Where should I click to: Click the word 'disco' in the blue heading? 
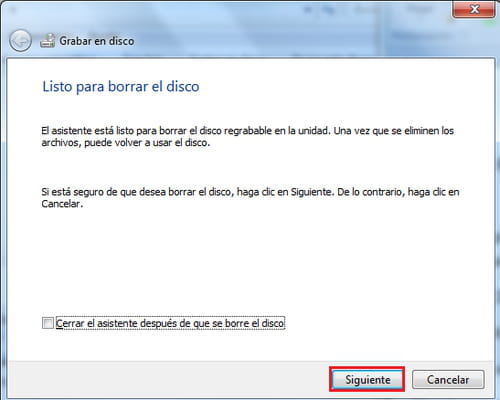(x=183, y=86)
